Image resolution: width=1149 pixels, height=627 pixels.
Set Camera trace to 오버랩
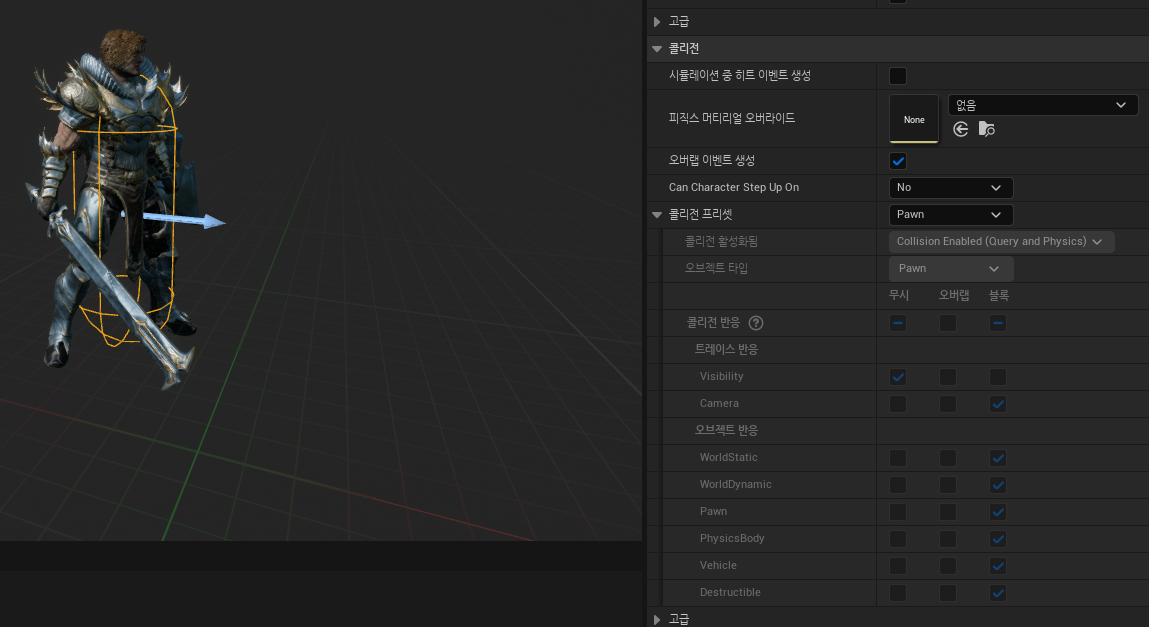pos(947,404)
